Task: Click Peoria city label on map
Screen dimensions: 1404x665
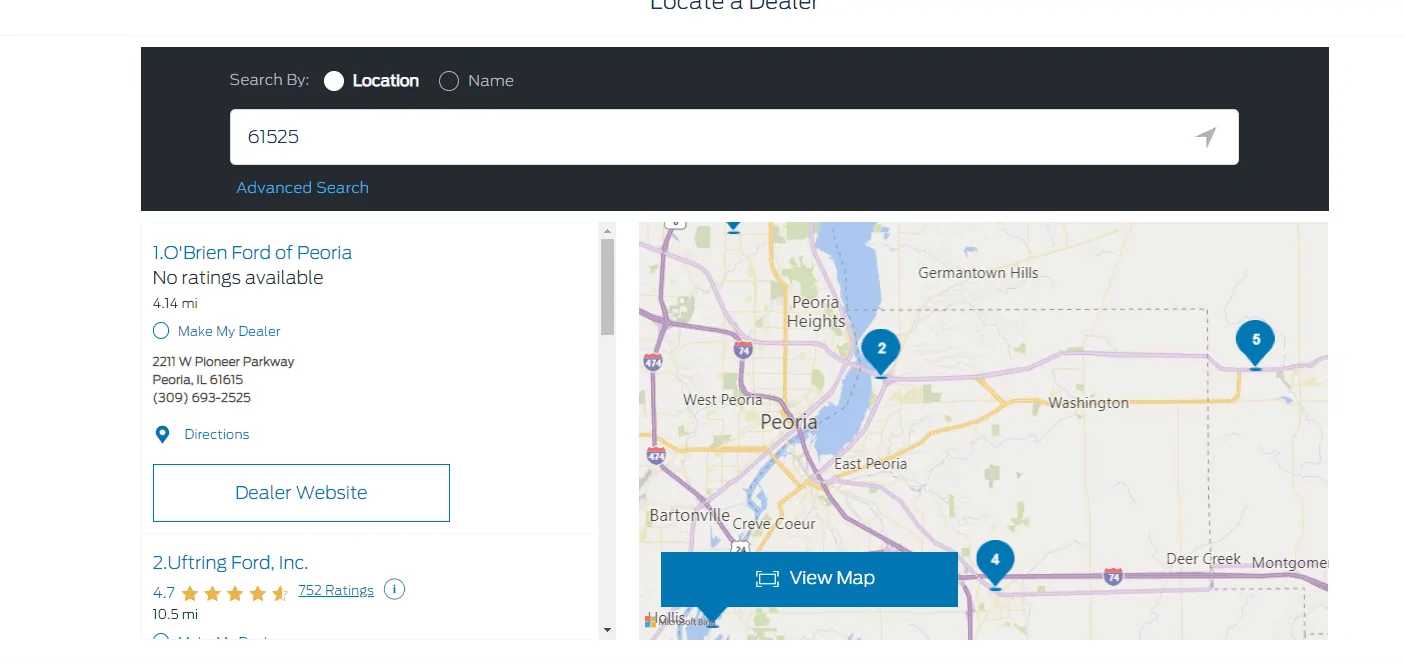Action: click(789, 422)
